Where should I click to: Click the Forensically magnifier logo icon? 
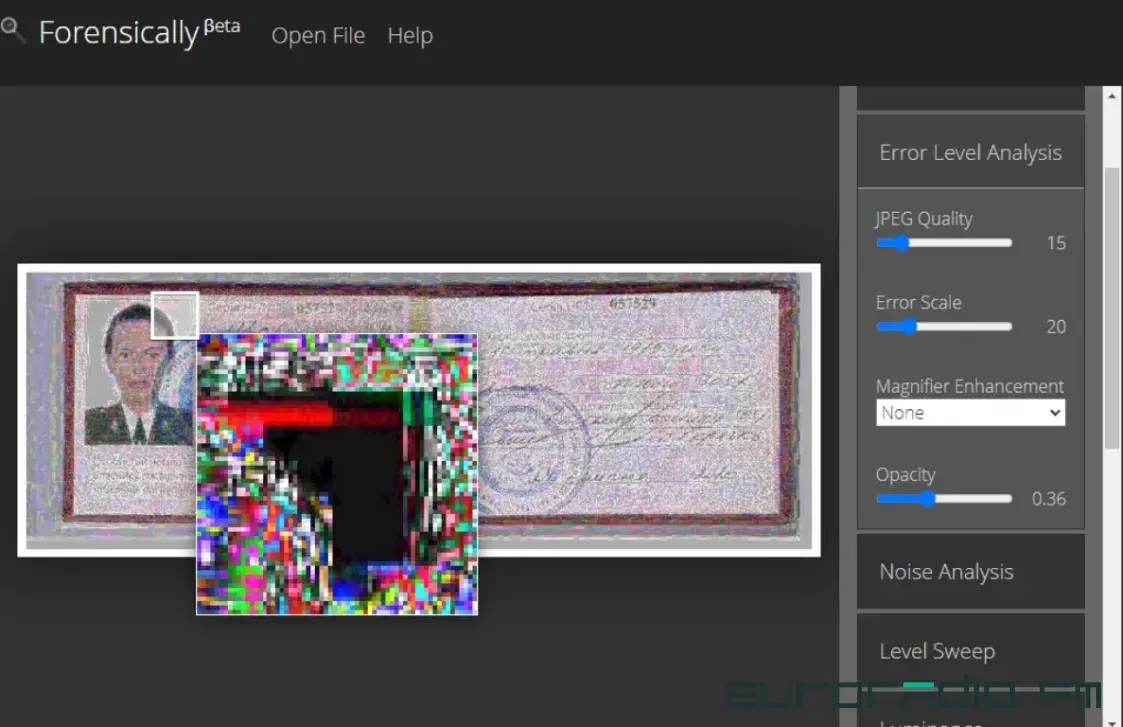pyautogui.click(x=12, y=31)
